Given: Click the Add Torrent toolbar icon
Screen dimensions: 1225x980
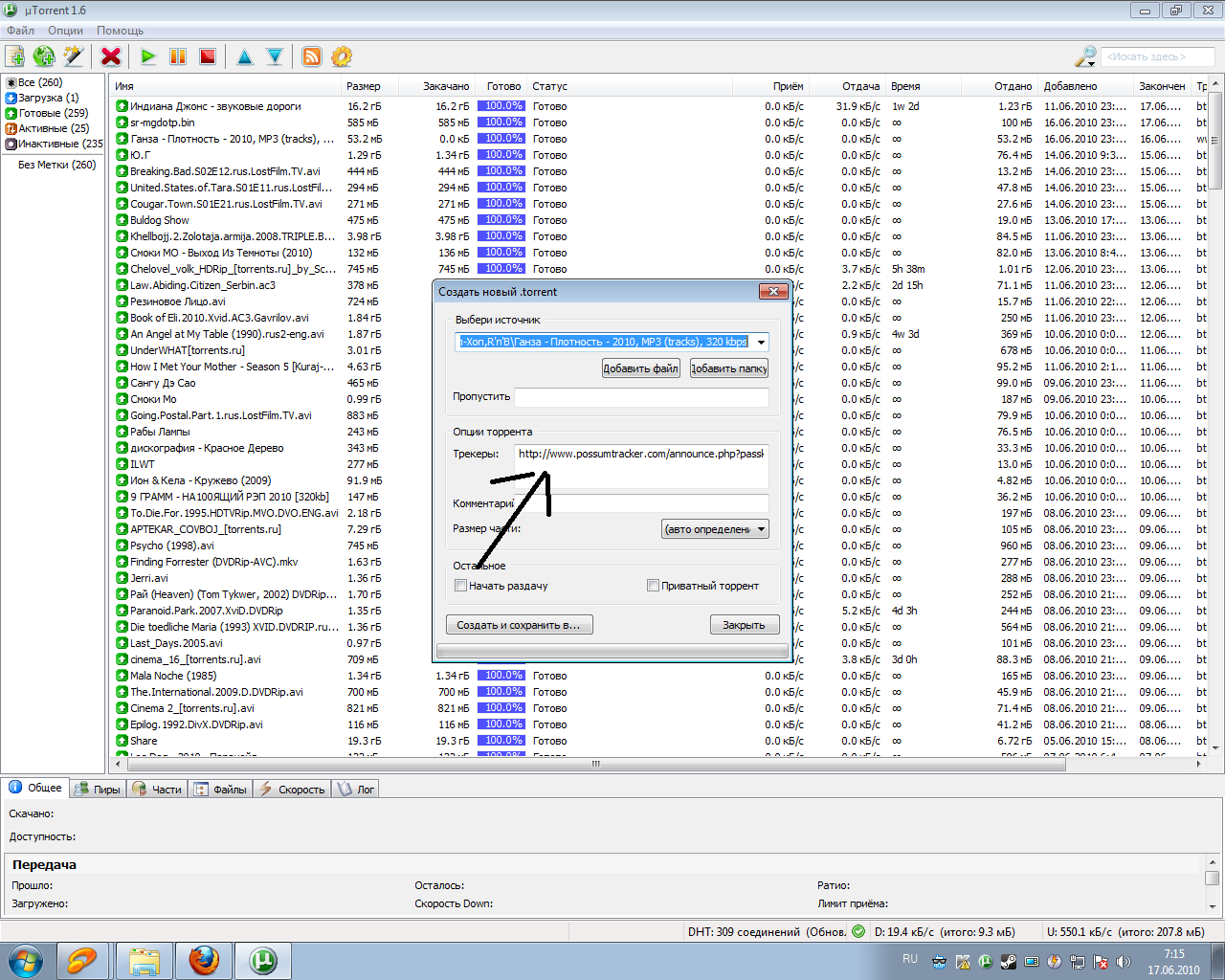Looking at the screenshot, I should (x=15, y=56).
